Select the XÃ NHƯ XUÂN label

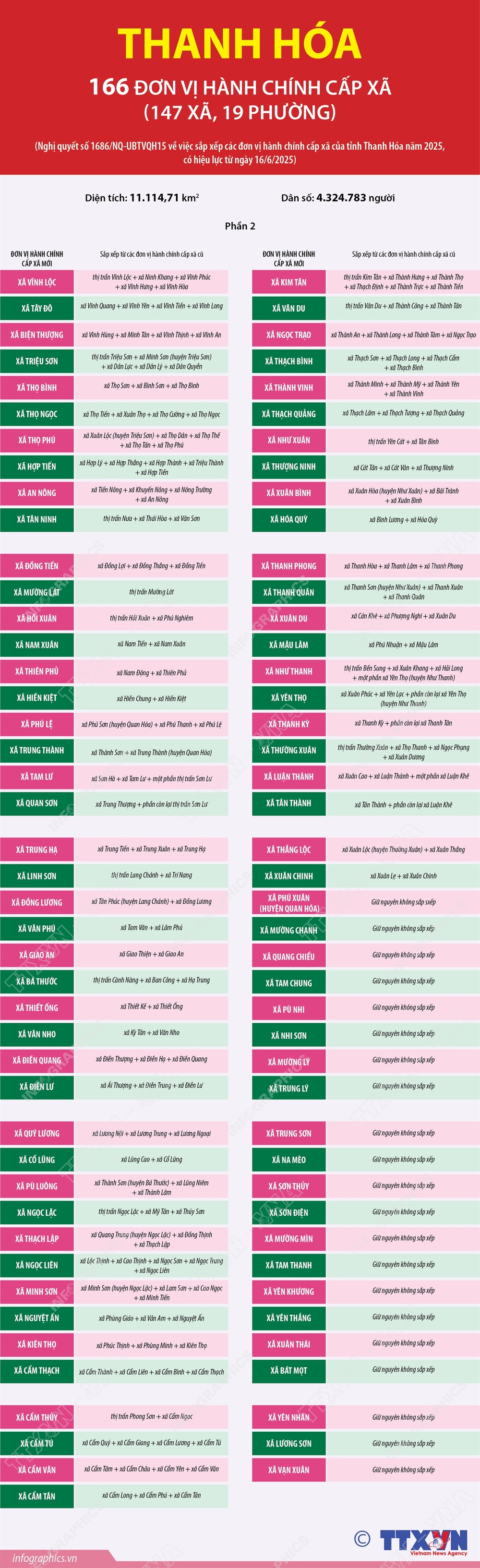[289, 440]
